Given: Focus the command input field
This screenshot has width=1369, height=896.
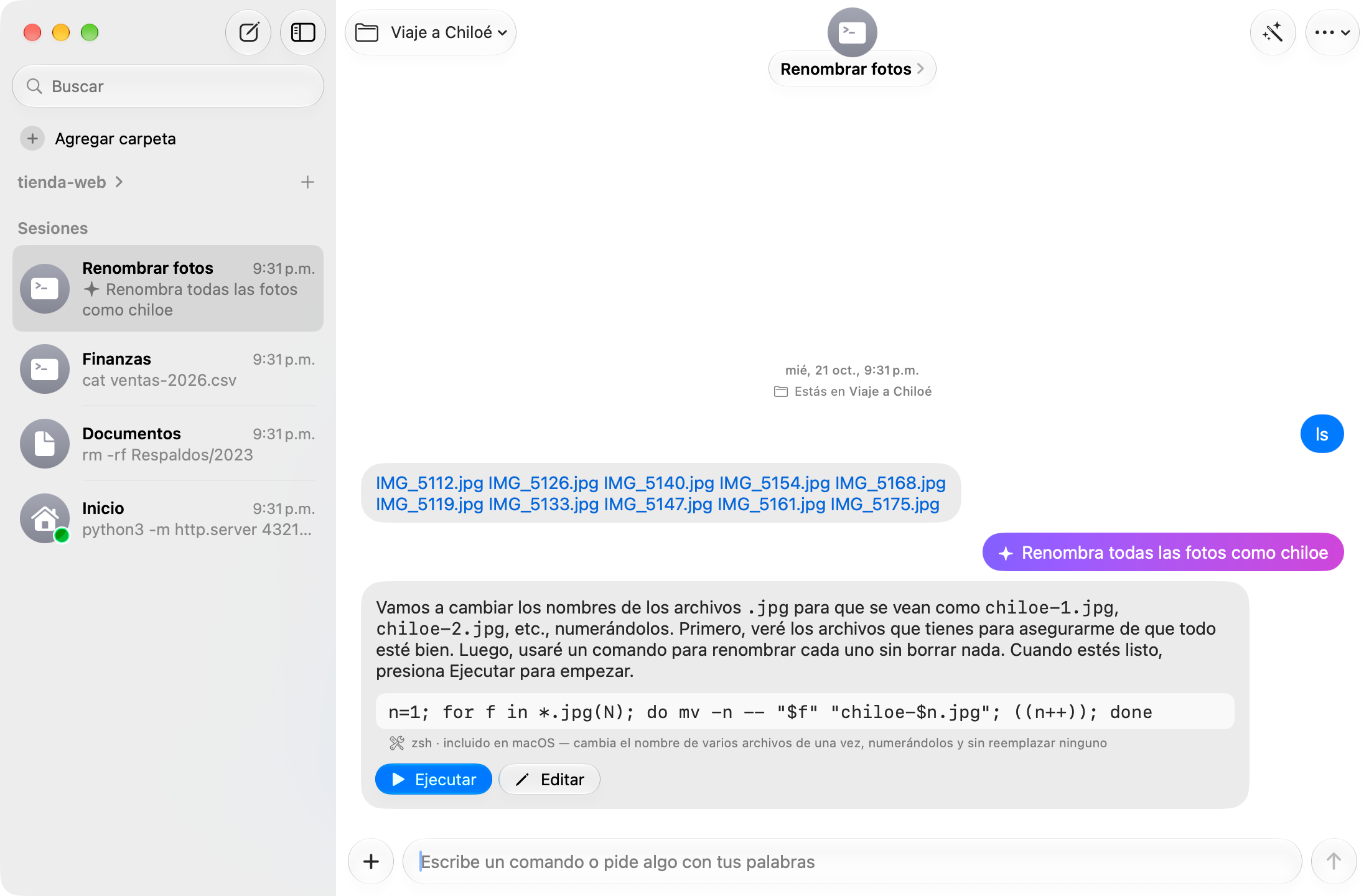Looking at the screenshot, I should [853, 862].
